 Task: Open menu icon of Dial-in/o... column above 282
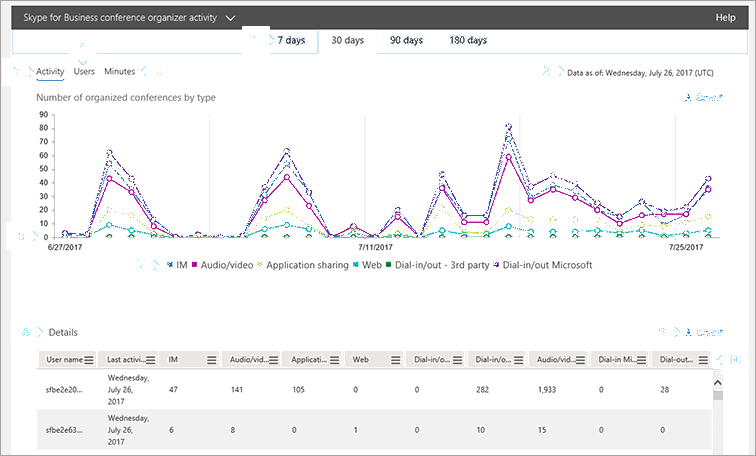[x=518, y=360]
